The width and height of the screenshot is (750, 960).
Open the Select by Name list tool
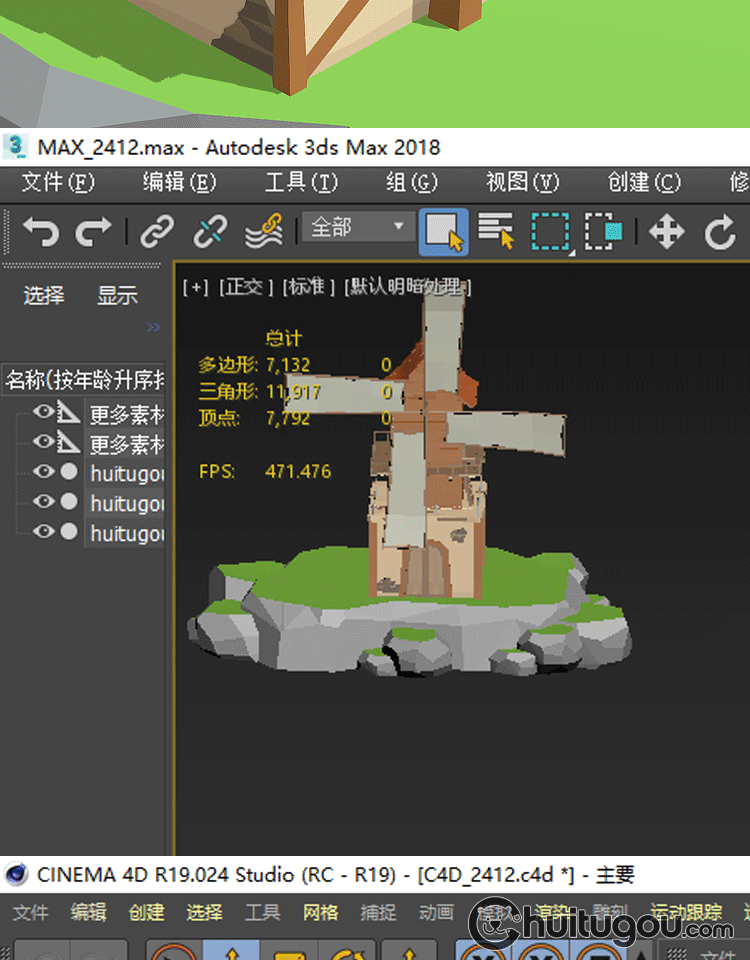496,231
